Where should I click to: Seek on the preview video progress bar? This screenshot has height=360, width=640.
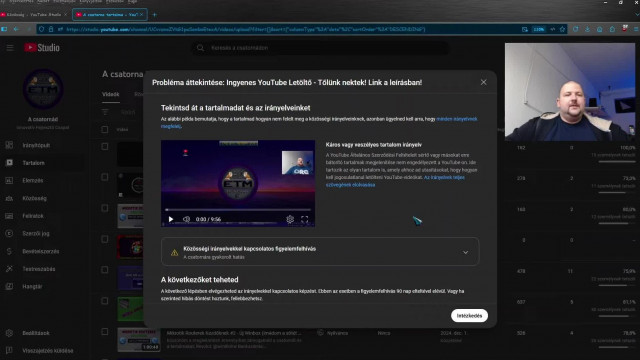tap(238, 210)
